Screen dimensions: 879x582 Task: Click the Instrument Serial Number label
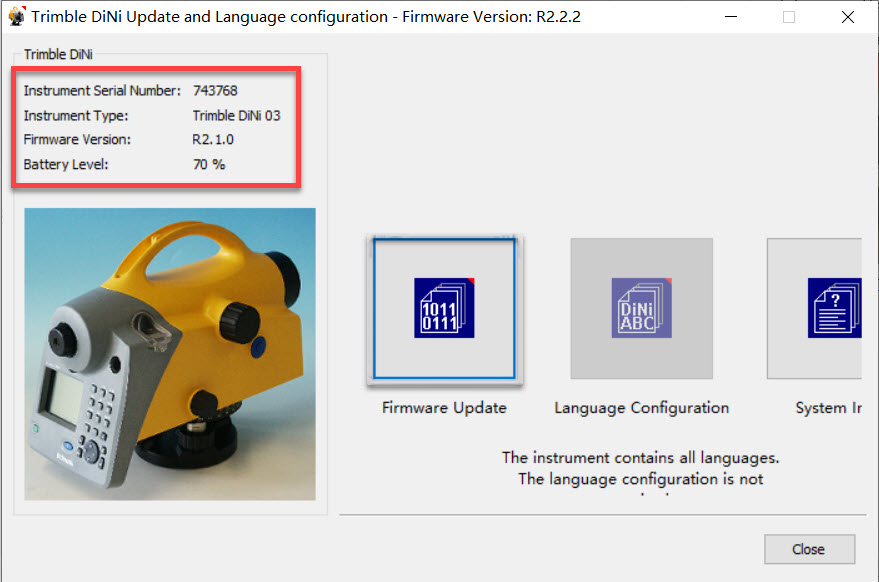click(x=102, y=90)
